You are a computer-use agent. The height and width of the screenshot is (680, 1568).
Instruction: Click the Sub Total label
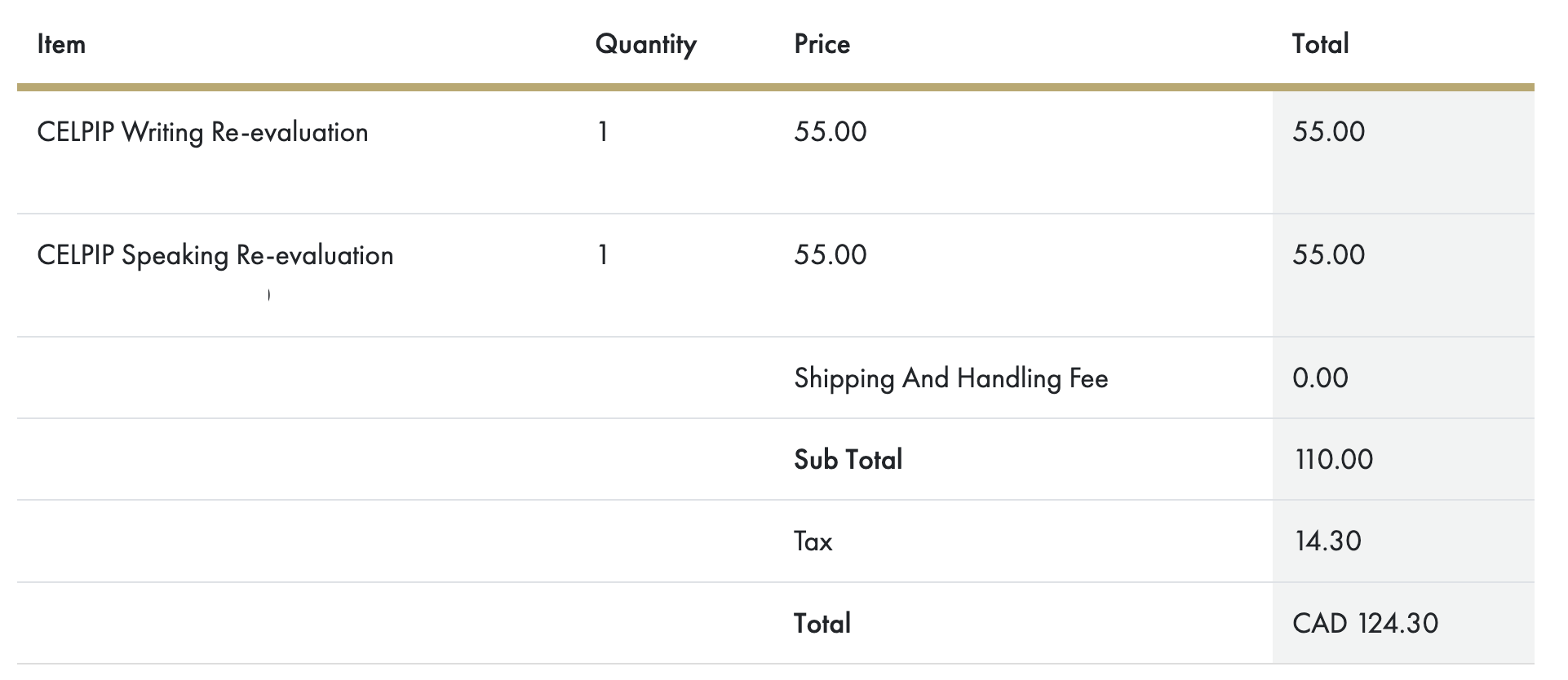[848, 460]
